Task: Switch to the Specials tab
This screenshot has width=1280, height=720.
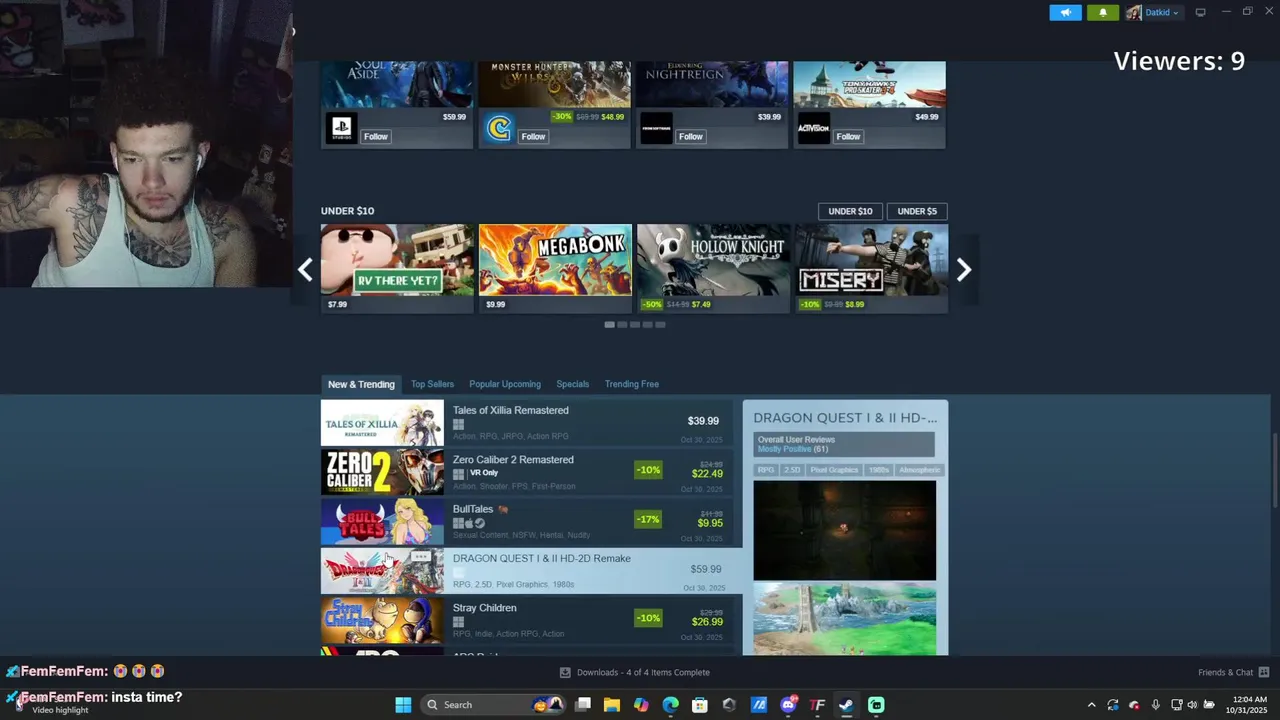Action: 572,384
